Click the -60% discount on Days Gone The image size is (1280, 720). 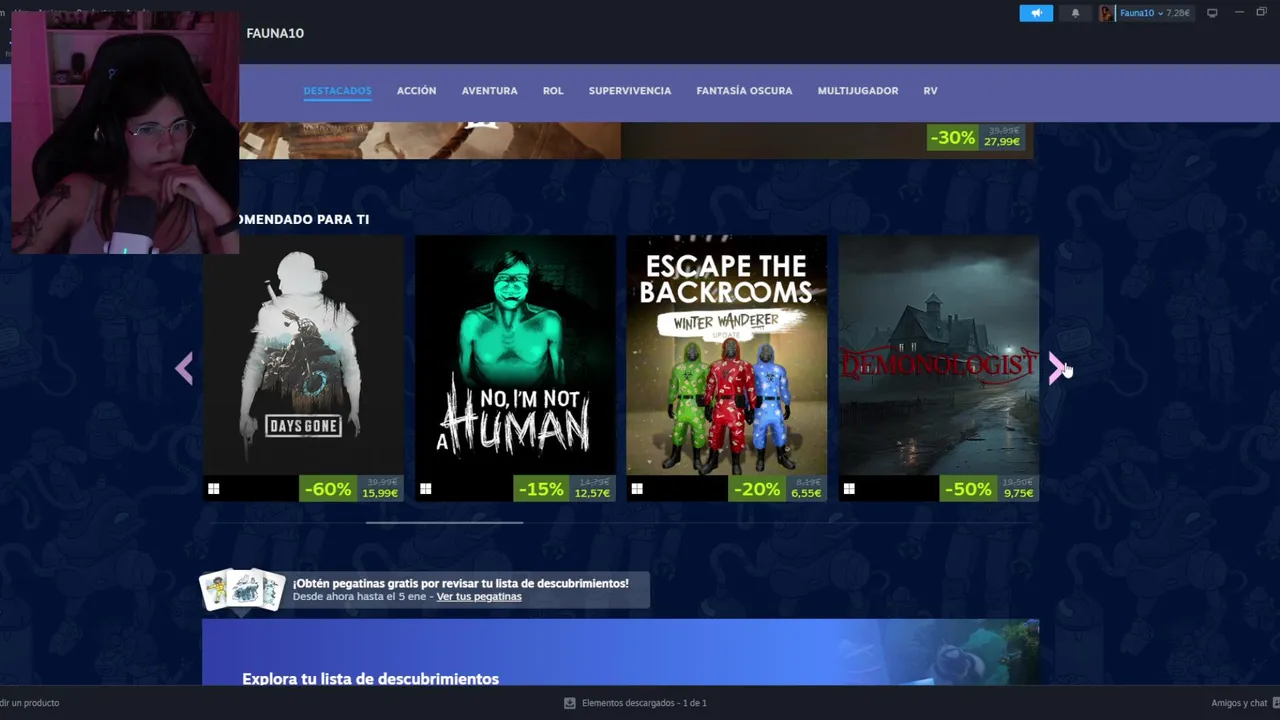pos(328,489)
